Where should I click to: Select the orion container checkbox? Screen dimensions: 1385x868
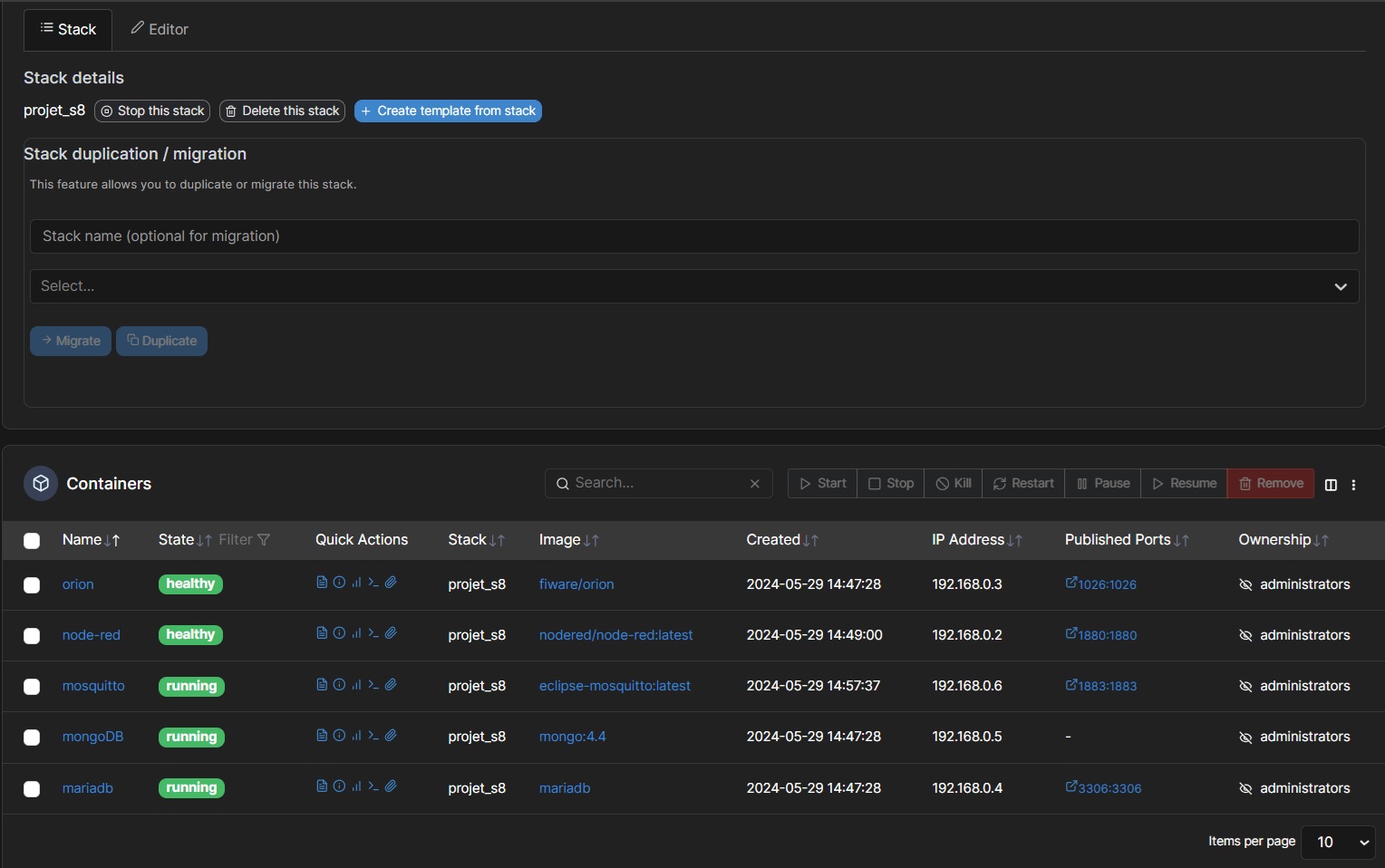point(32,585)
